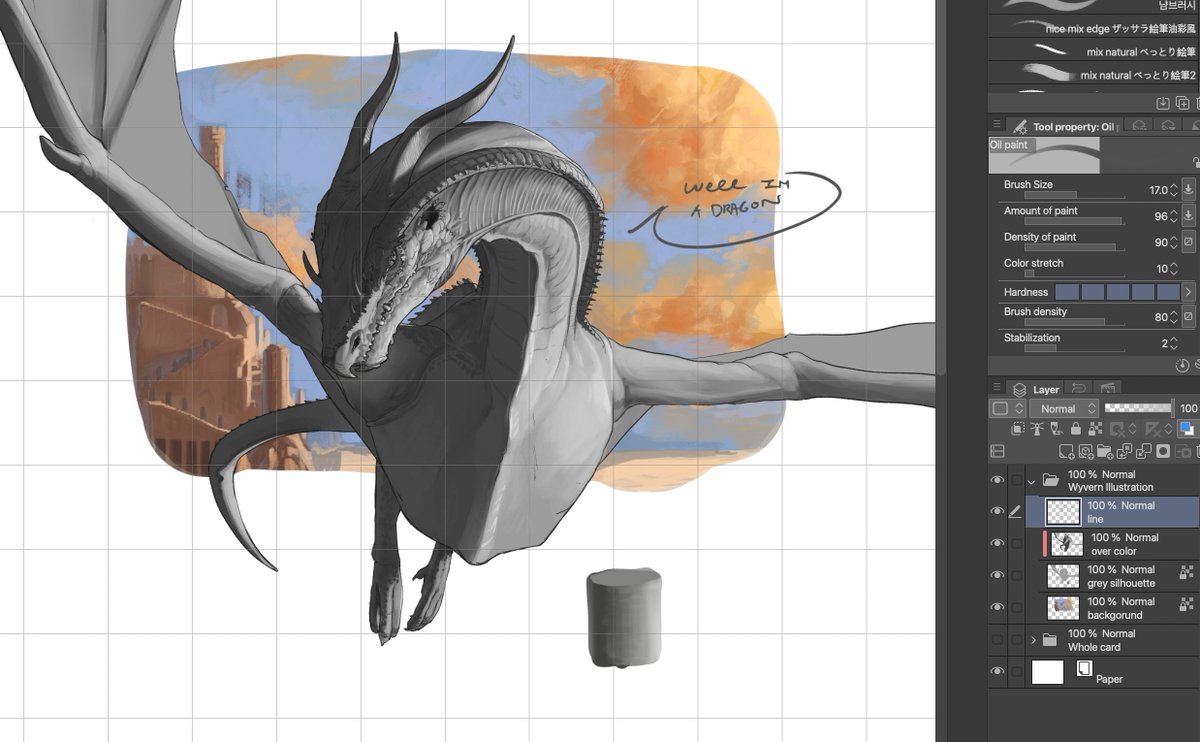Click Brush Size dynamics button
The width and height of the screenshot is (1200, 742).
[1189, 189]
